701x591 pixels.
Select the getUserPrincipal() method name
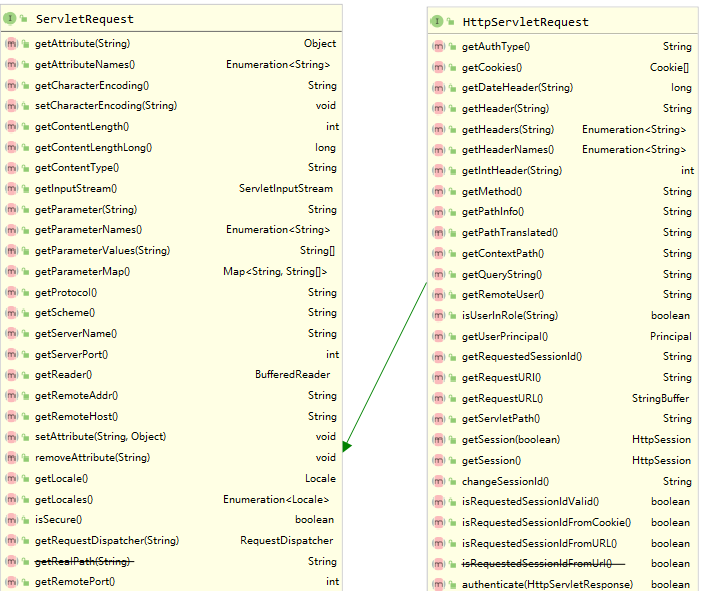[x=505, y=336]
